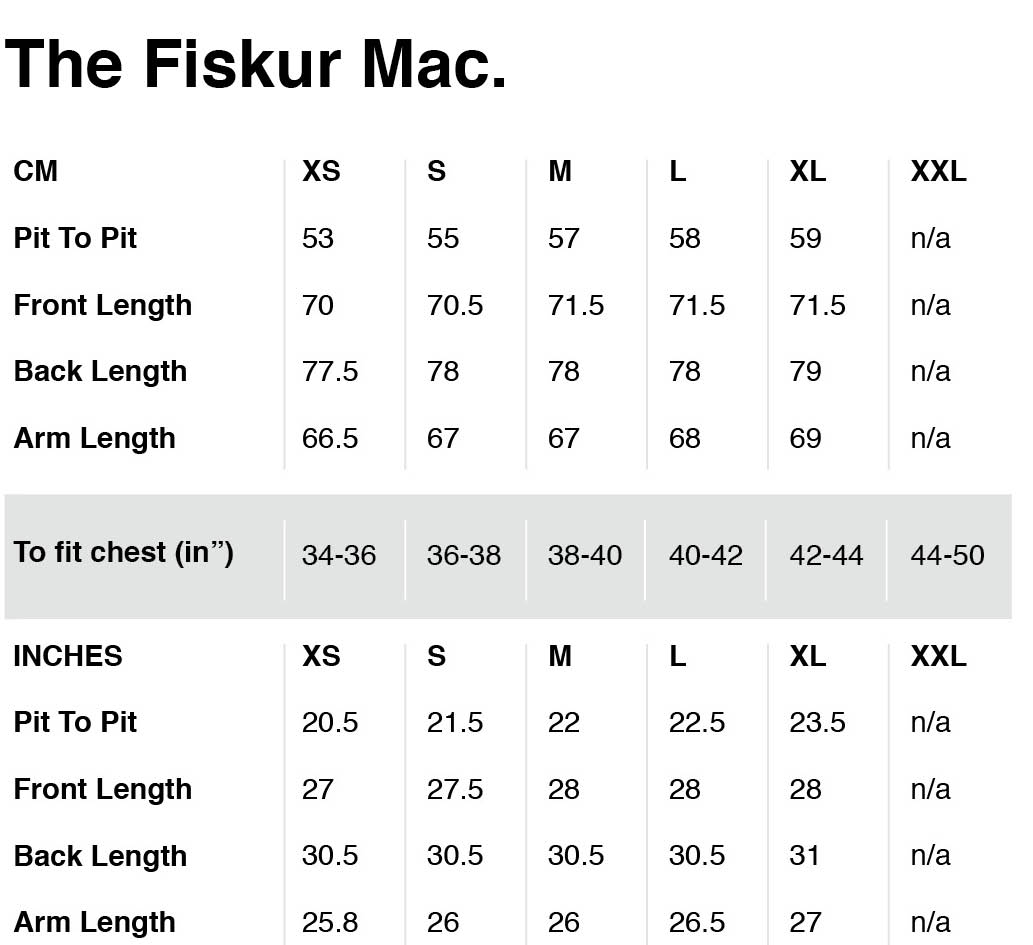The height and width of the screenshot is (945, 1033).
Task: Click the 25.8 Arm Length inches value
Action: (329, 923)
